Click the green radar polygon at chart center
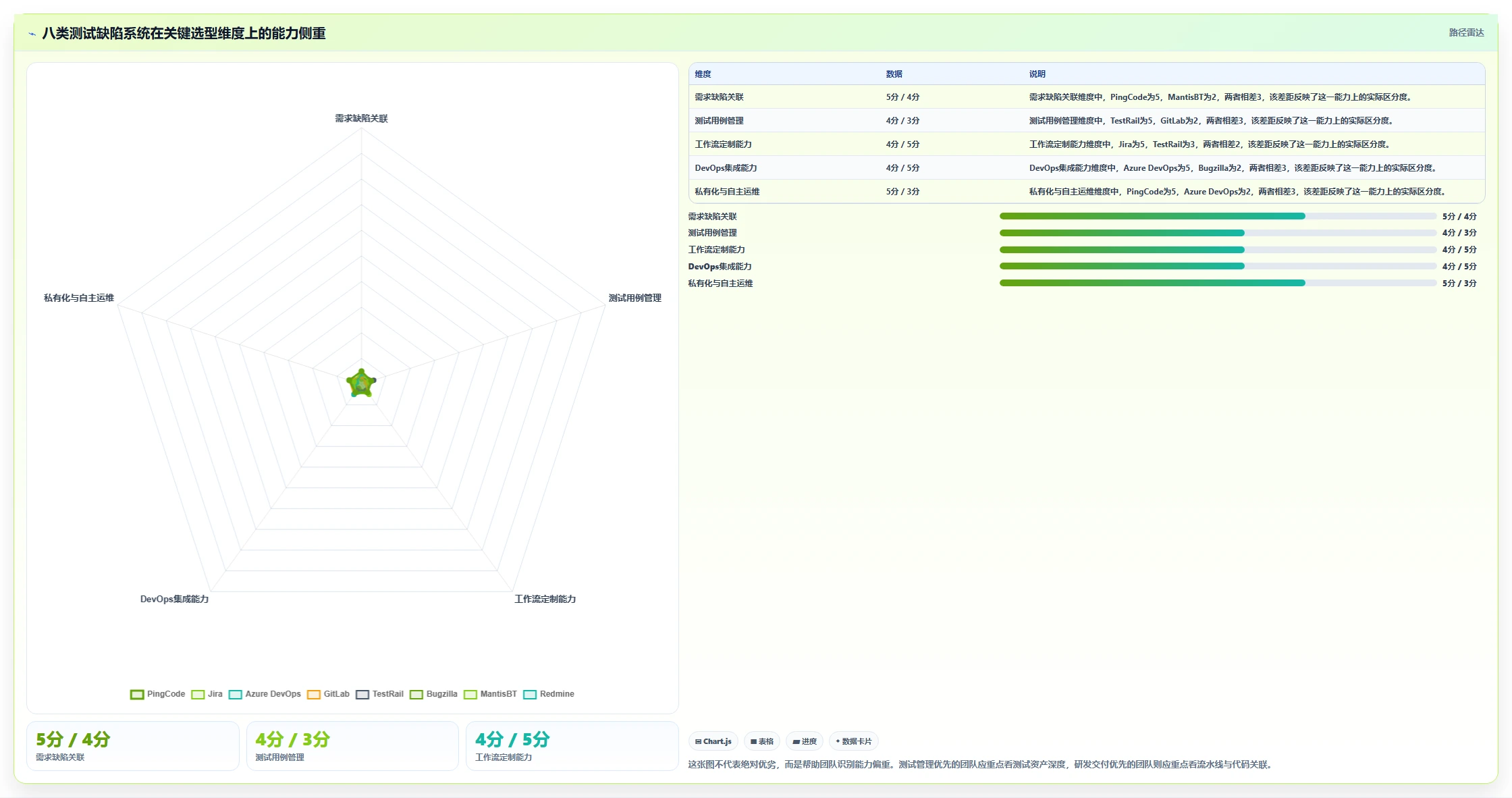This screenshot has width=1512, height=798. (361, 383)
